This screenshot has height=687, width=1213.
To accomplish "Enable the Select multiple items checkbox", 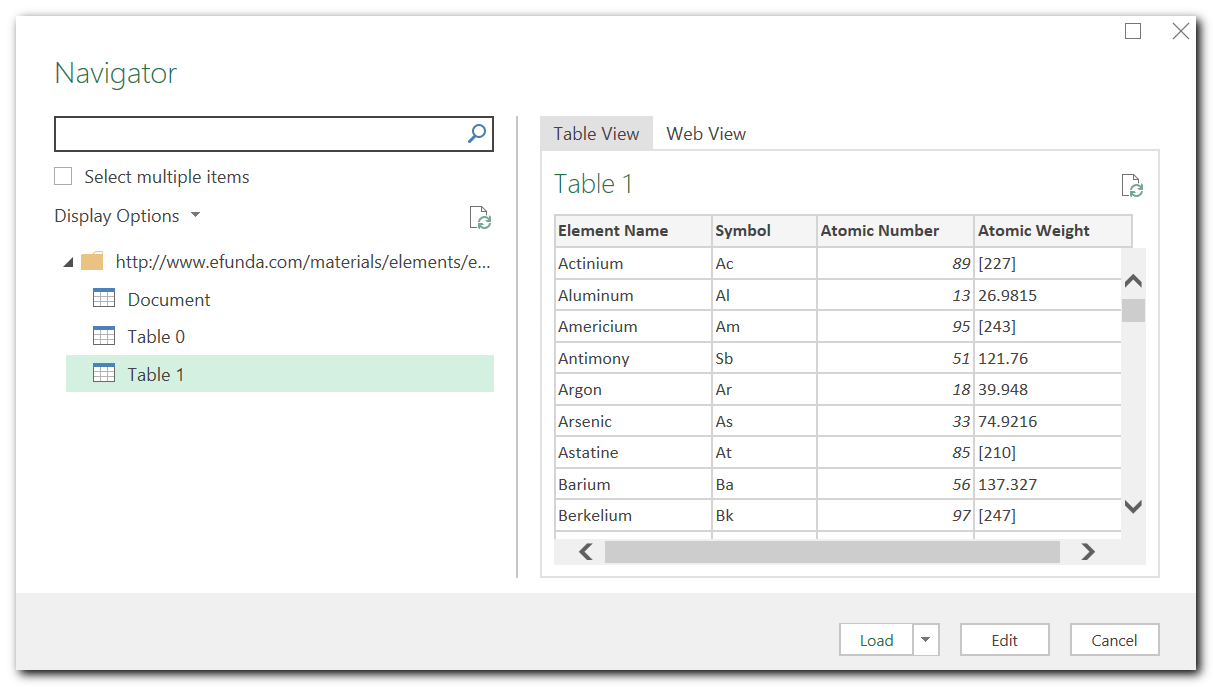I will (63, 176).
